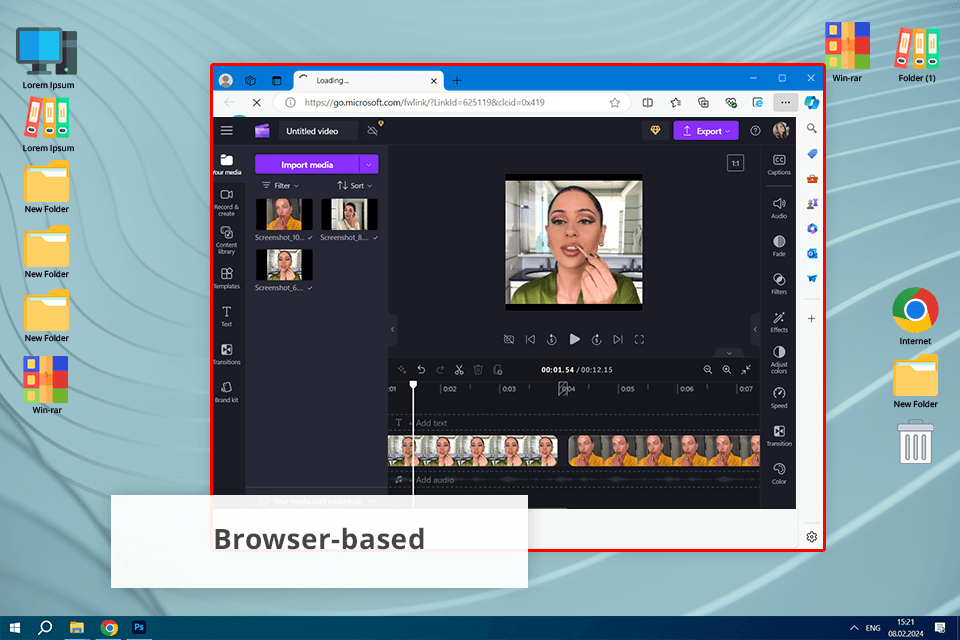Add page to favorites with star icon
The width and height of the screenshot is (960, 640).
coord(615,102)
